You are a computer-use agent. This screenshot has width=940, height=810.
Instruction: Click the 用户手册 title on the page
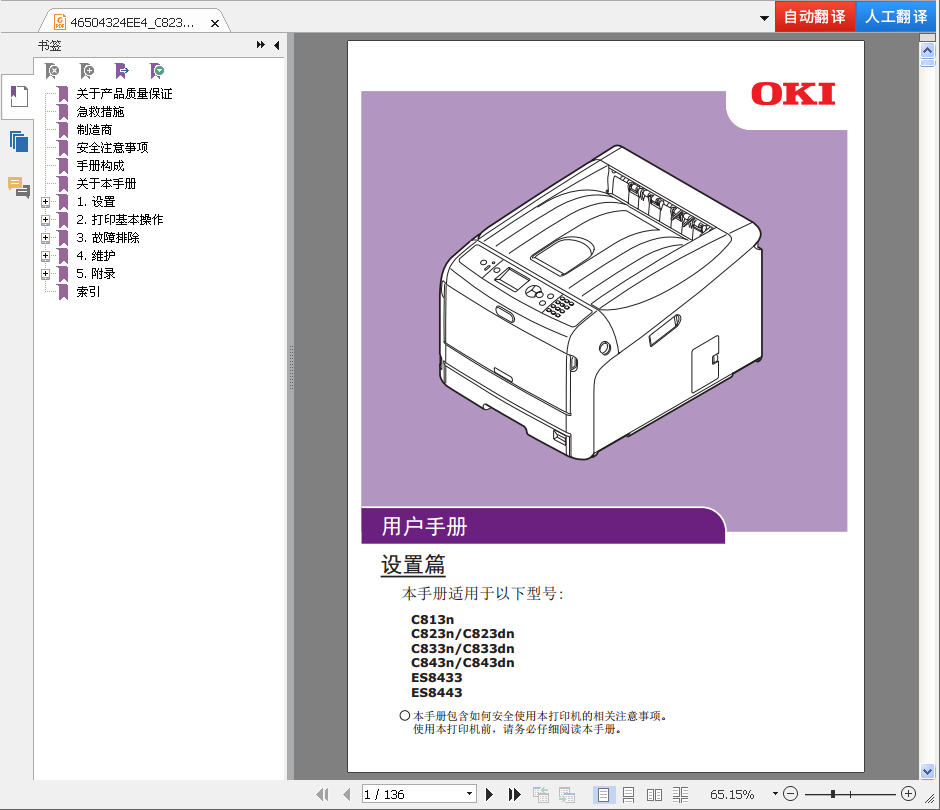tap(424, 526)
